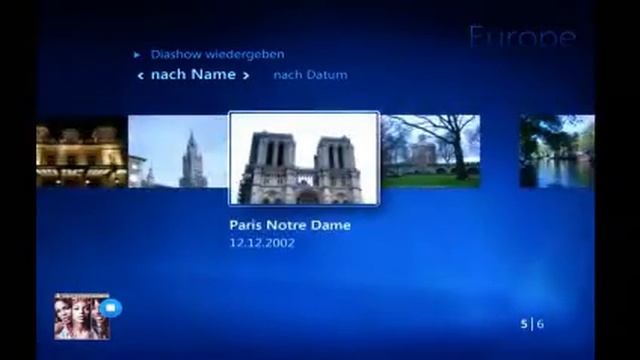Select the bare tree park thumbnail
Screen dimensions: 640x360
coord(430,151)
